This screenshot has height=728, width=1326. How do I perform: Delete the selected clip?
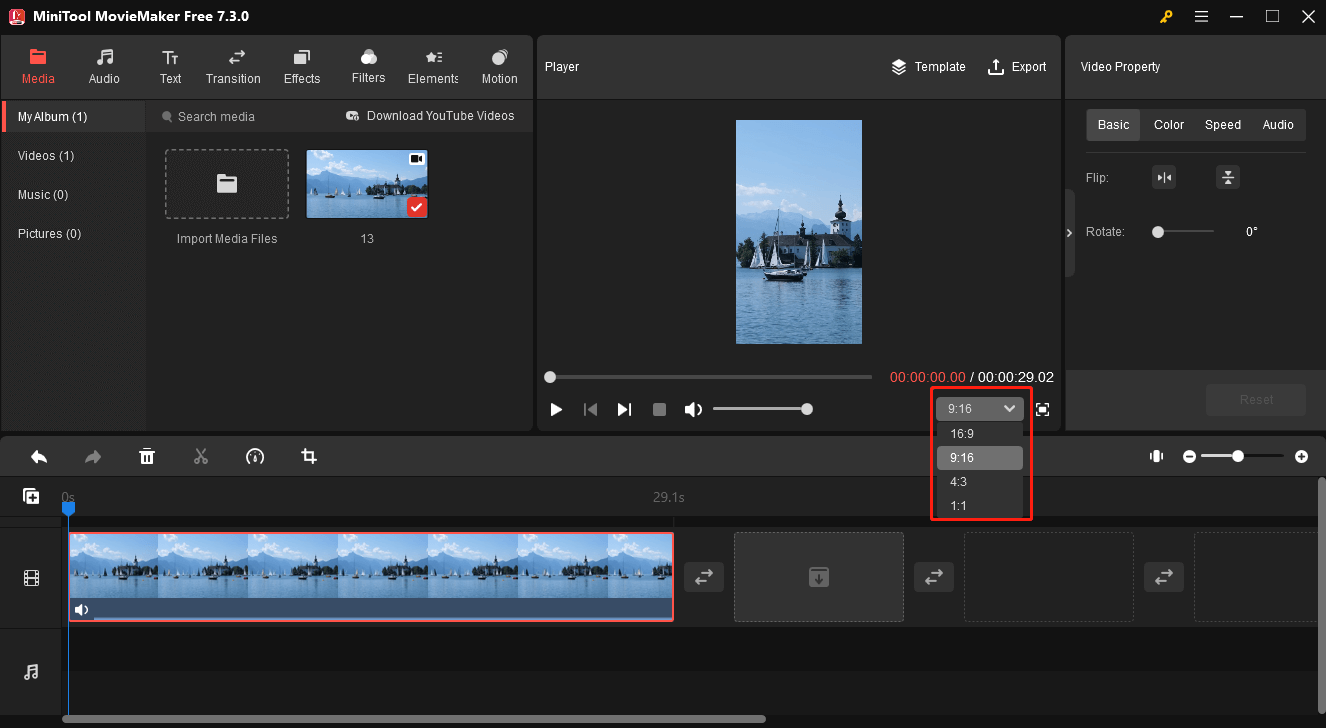[x=147, y=457]
